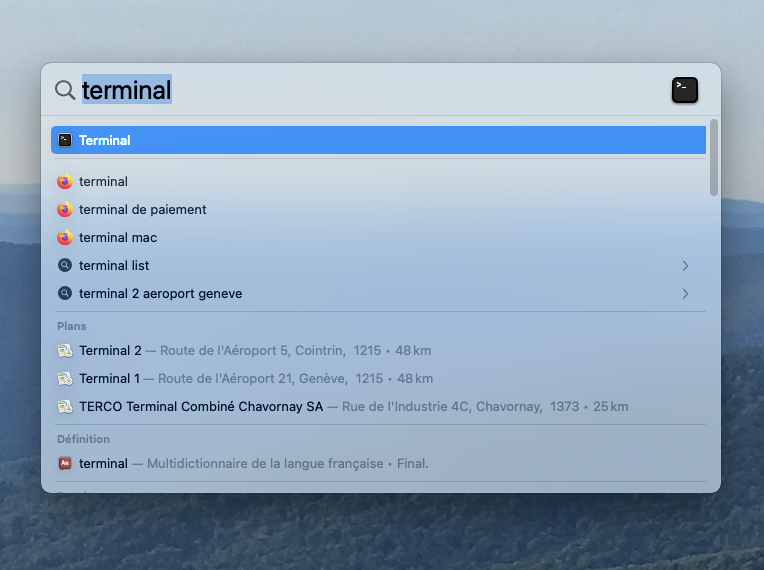This screenshot has width=764, height=570.
Task: Click Firefox icon beside 'terminal mac'
Action: click(x=65, y=238)
